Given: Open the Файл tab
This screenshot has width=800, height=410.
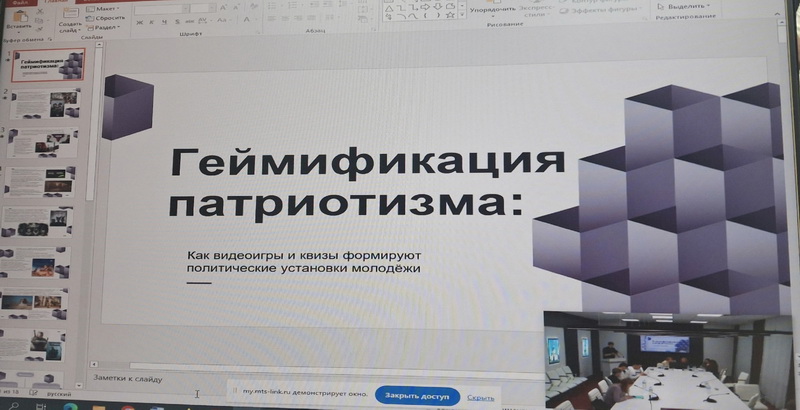Looking at the screenshot, I should click(20, 2).
